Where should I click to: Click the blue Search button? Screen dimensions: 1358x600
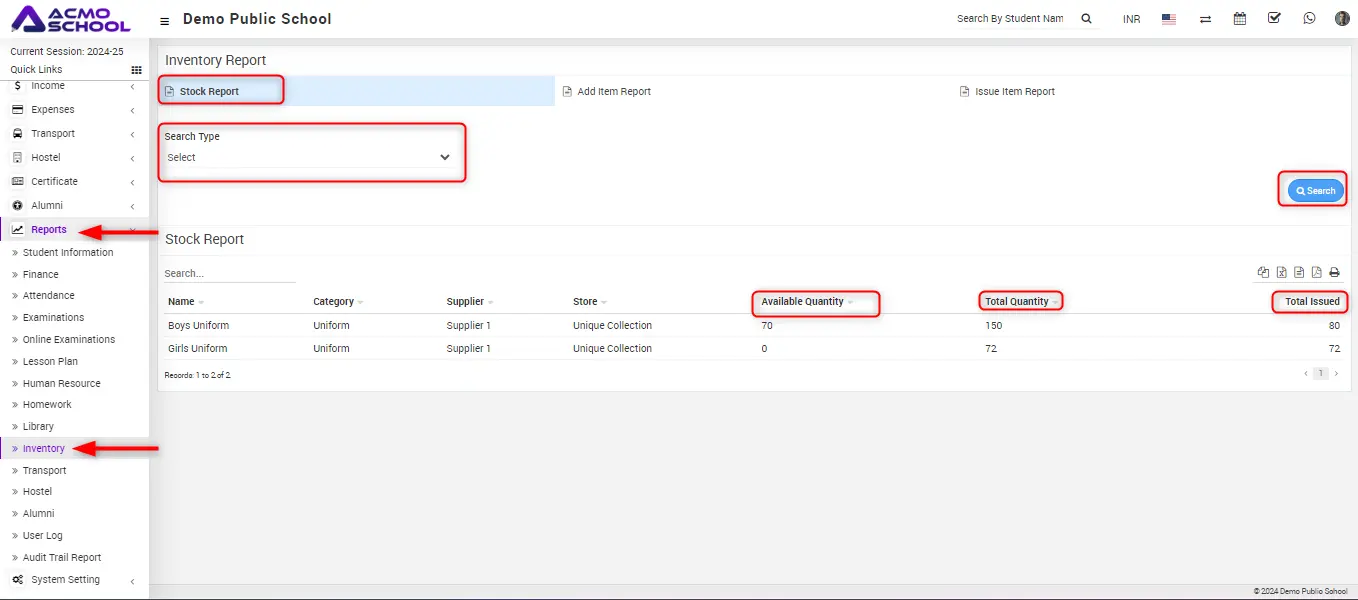point(1315,191)
